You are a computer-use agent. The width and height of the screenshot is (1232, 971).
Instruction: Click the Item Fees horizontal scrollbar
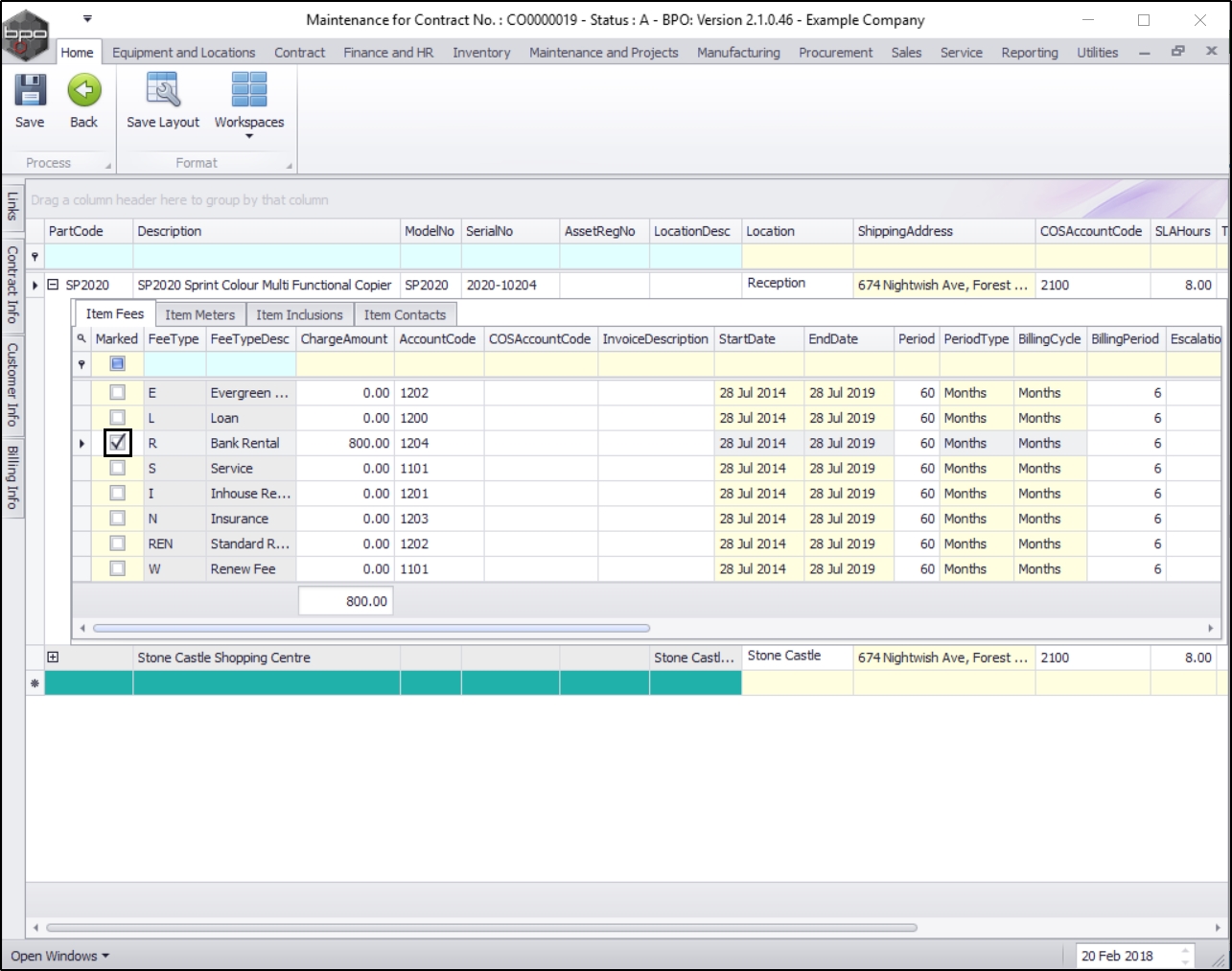(371, 629)
